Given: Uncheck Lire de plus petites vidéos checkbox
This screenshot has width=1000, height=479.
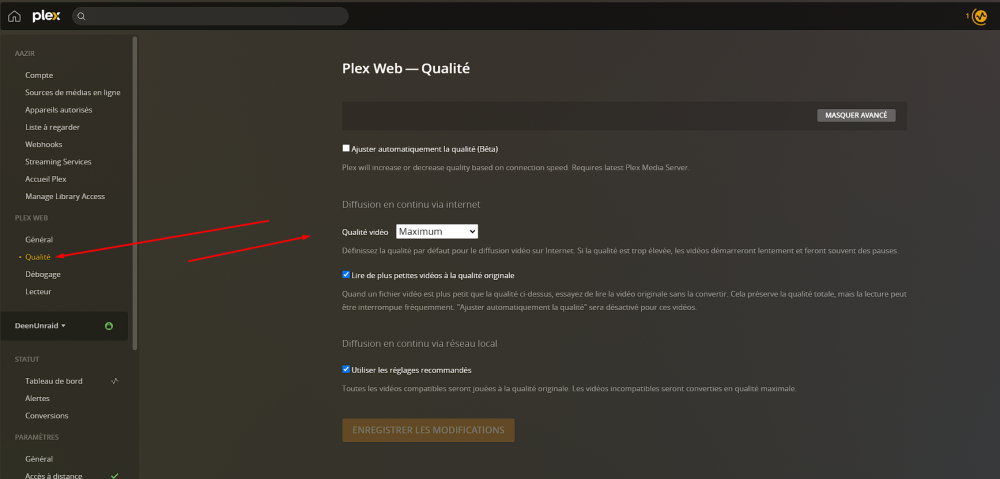Looking at the screenshot, I should click(x=346, y=275).
